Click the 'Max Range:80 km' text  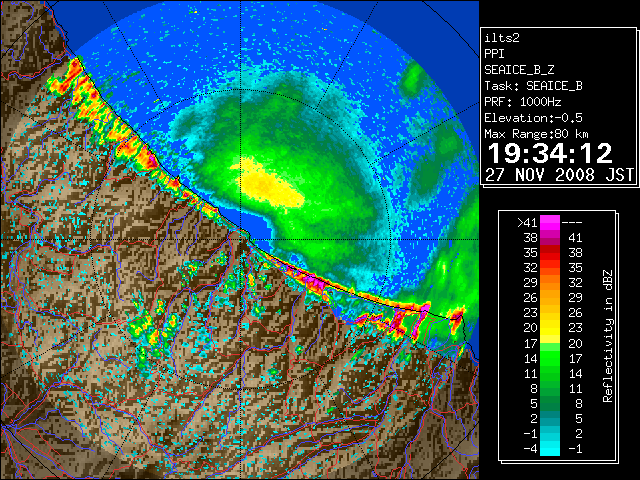(x=537, y=134)
